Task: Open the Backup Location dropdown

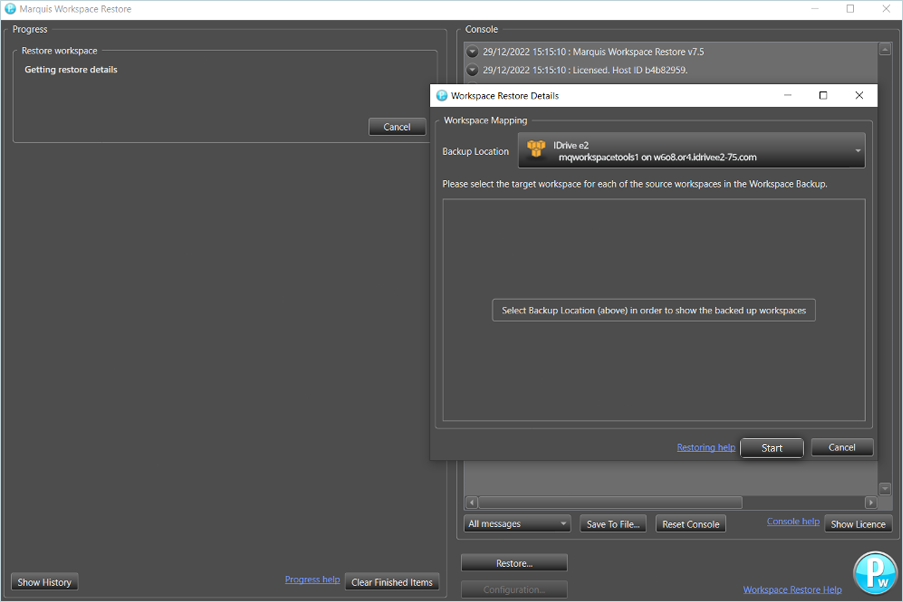Action: coord(691,151)
